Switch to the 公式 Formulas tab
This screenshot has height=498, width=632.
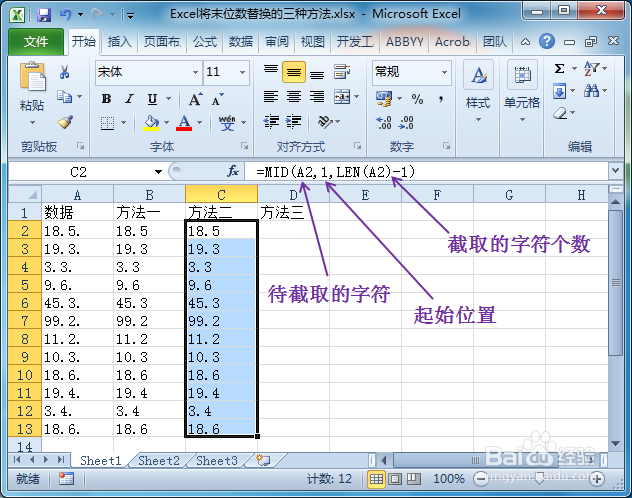coord(205,42)
